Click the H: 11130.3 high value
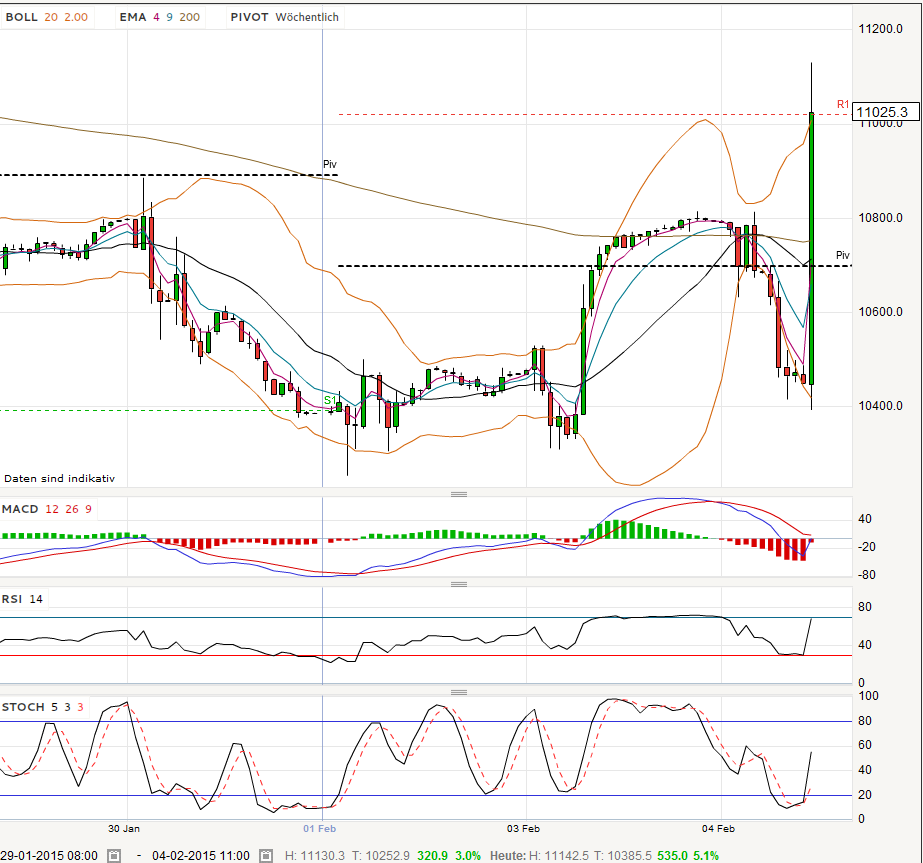This screenshot has width=923, height=863. coord(314,855)
